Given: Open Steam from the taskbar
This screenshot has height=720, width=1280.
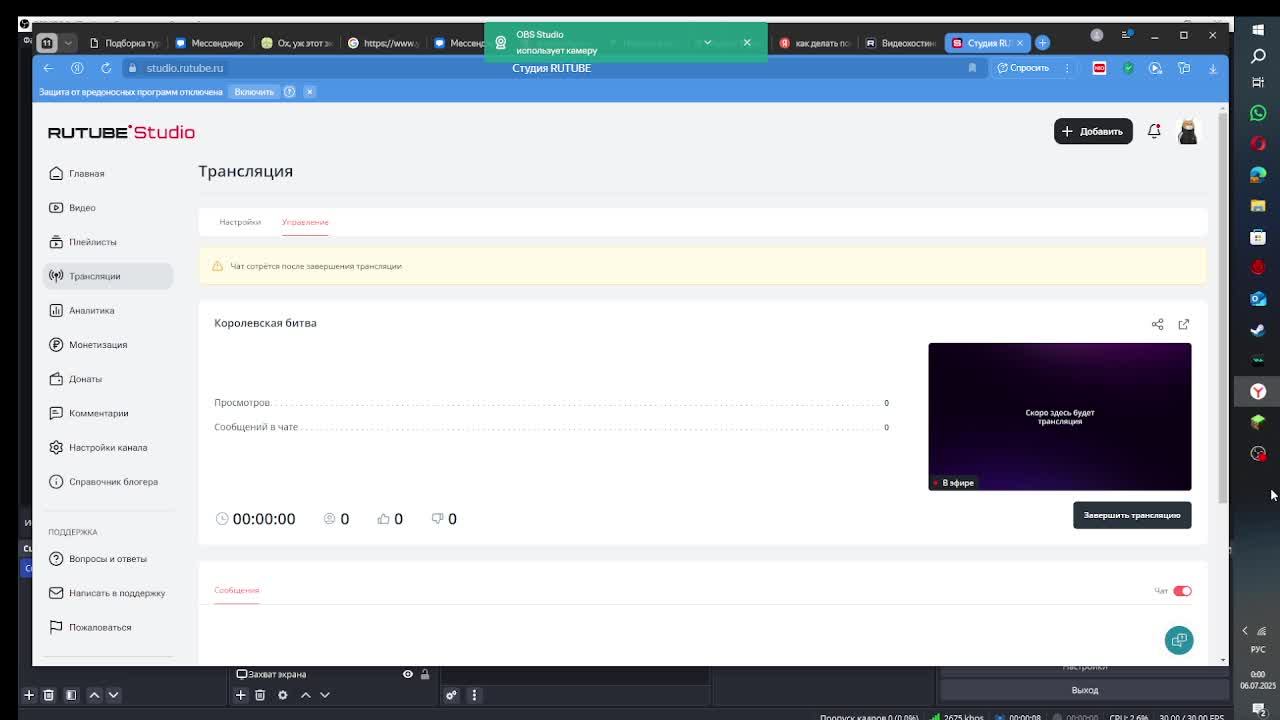Looking at the screenshot, I should pyautogui.click(x=1258, y=330).
